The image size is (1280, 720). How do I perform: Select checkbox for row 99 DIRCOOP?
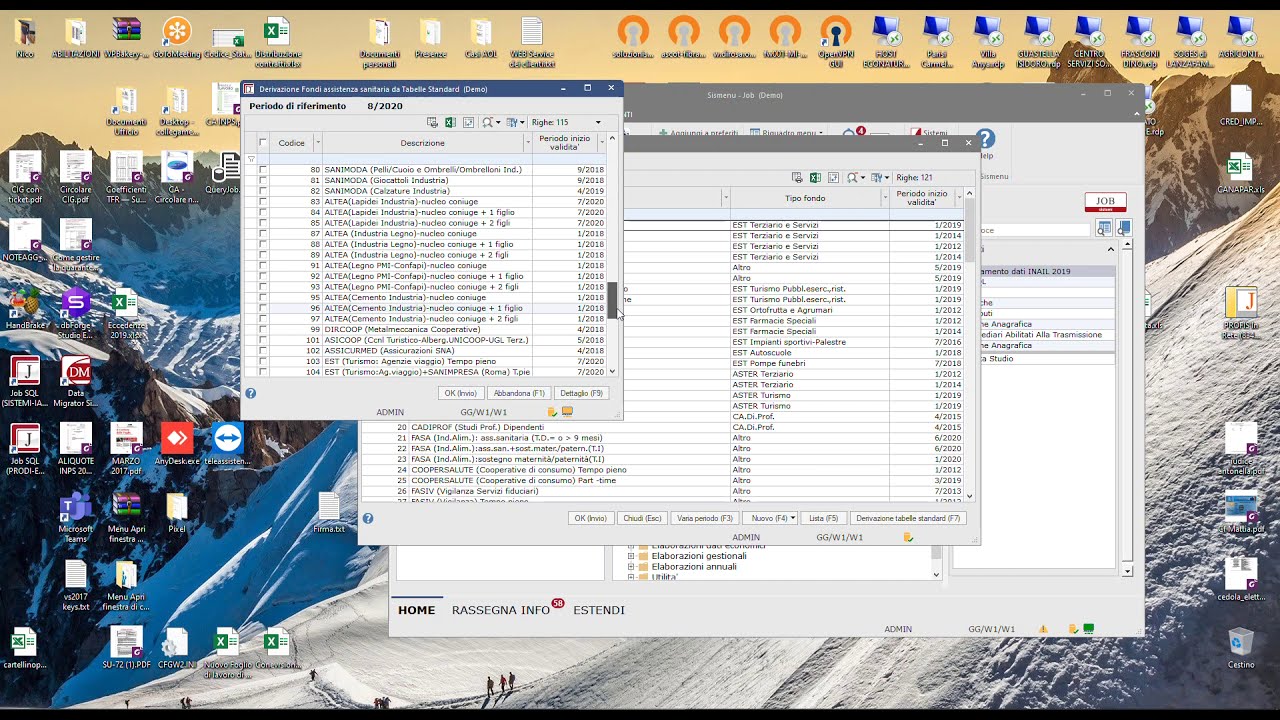(263, 329)
